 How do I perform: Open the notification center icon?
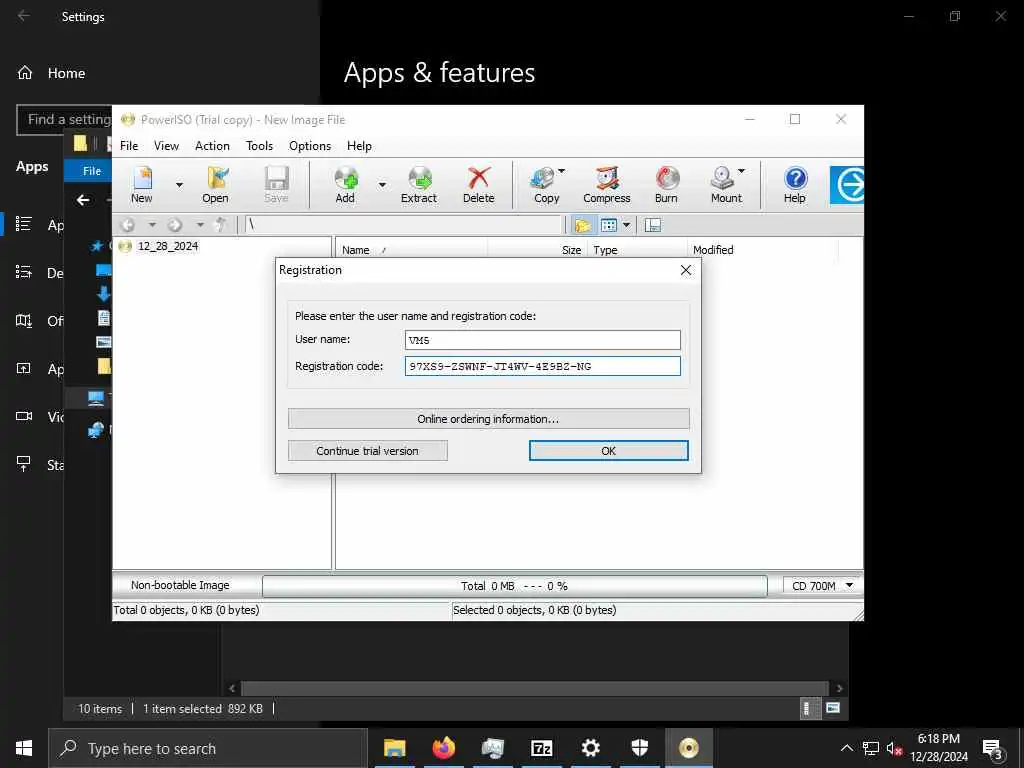tap(993, 749)
